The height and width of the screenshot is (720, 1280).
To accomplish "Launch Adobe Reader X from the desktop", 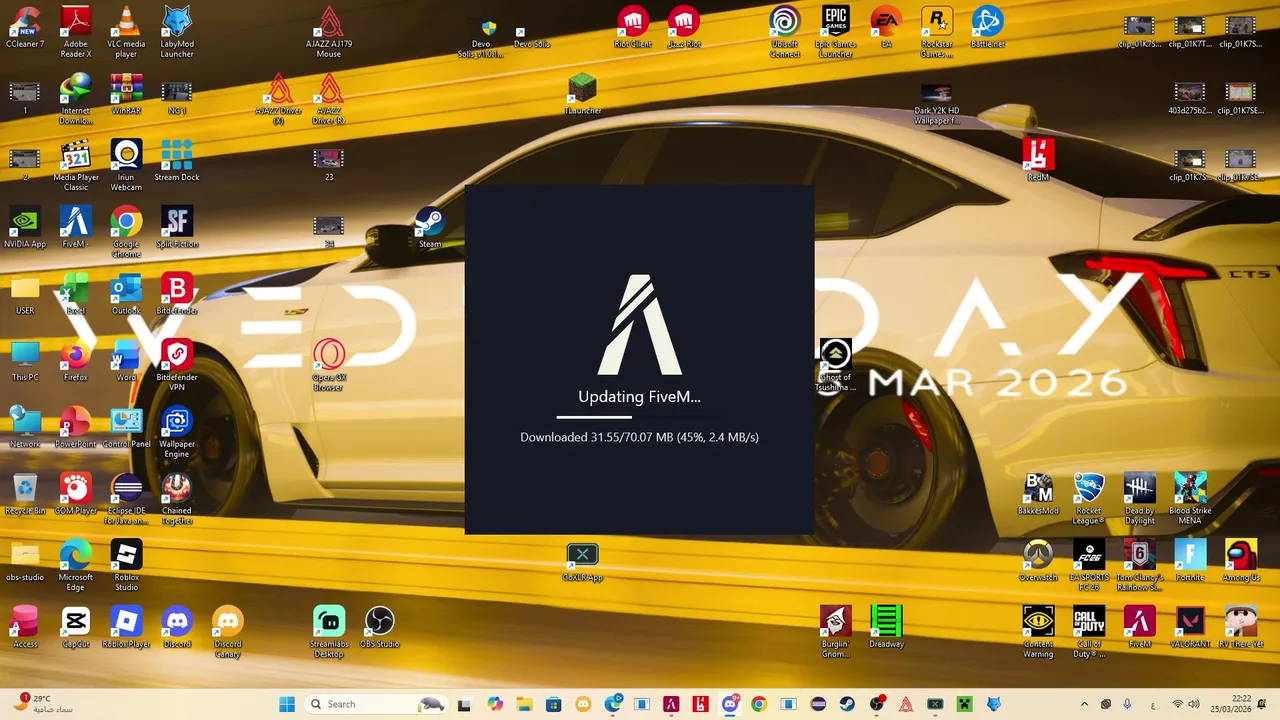I will click(x=76, y=32).
